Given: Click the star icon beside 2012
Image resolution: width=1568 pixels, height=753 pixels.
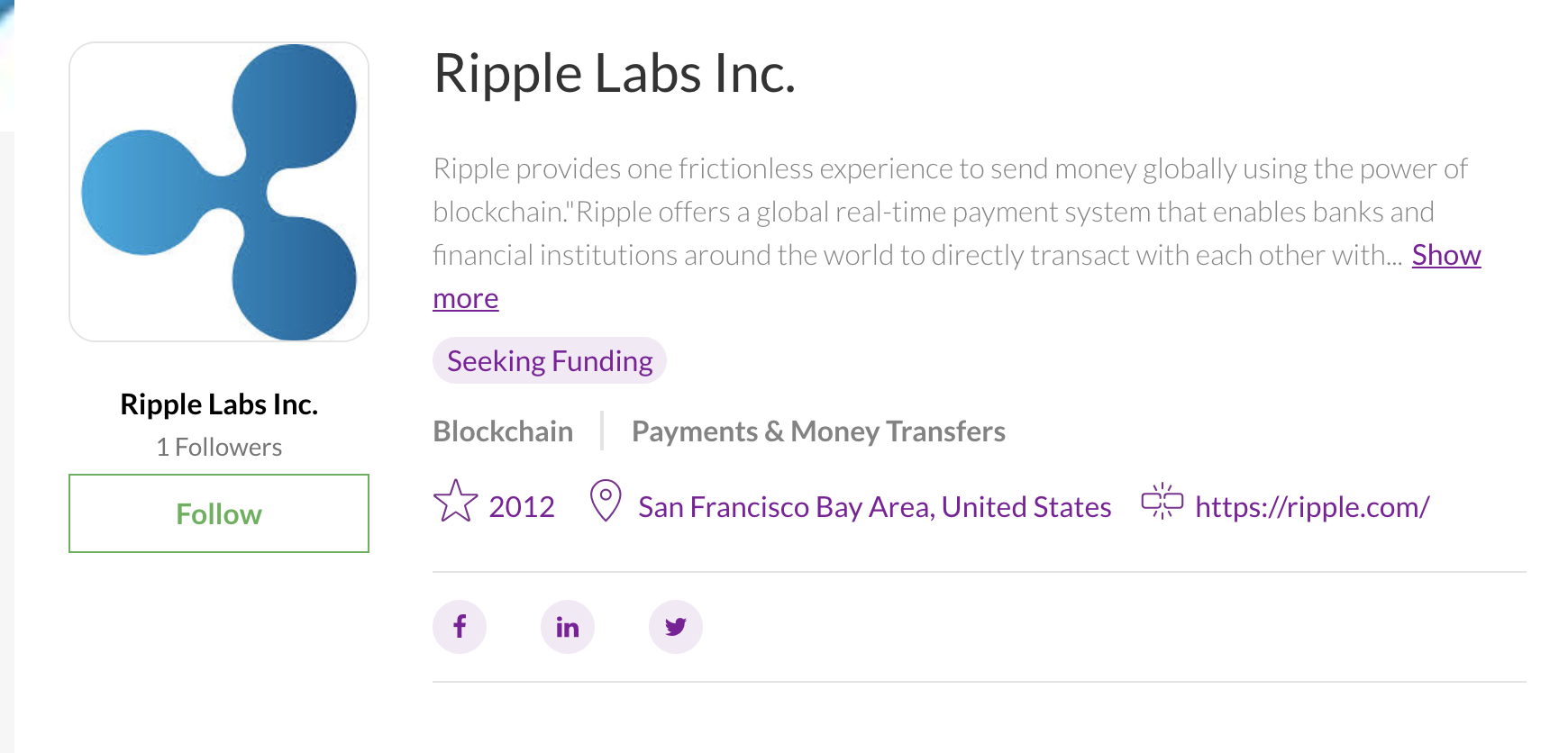Looking at the screenshot, I should point(456,502).
